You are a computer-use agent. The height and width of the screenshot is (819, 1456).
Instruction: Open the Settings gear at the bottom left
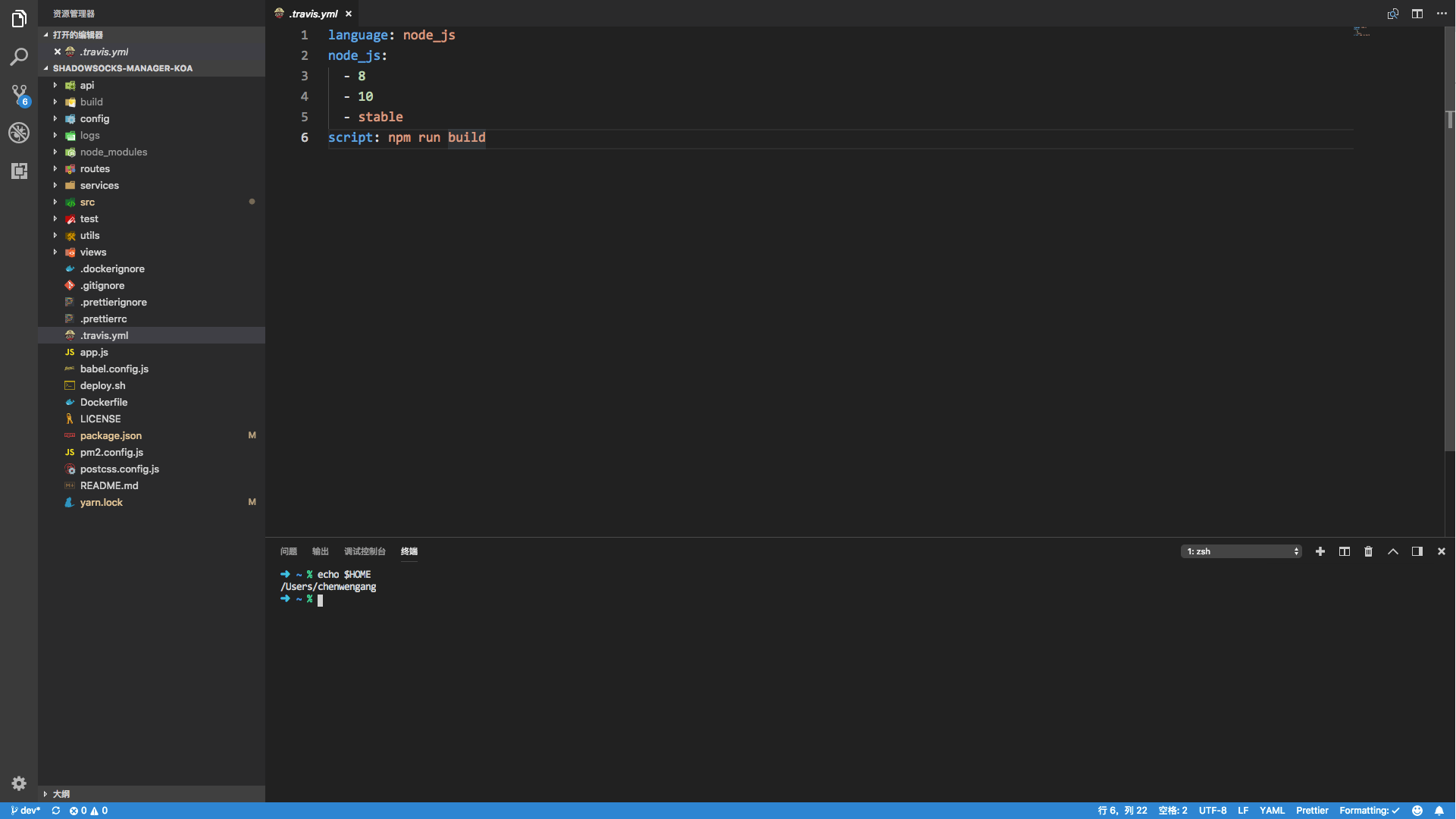19,783
